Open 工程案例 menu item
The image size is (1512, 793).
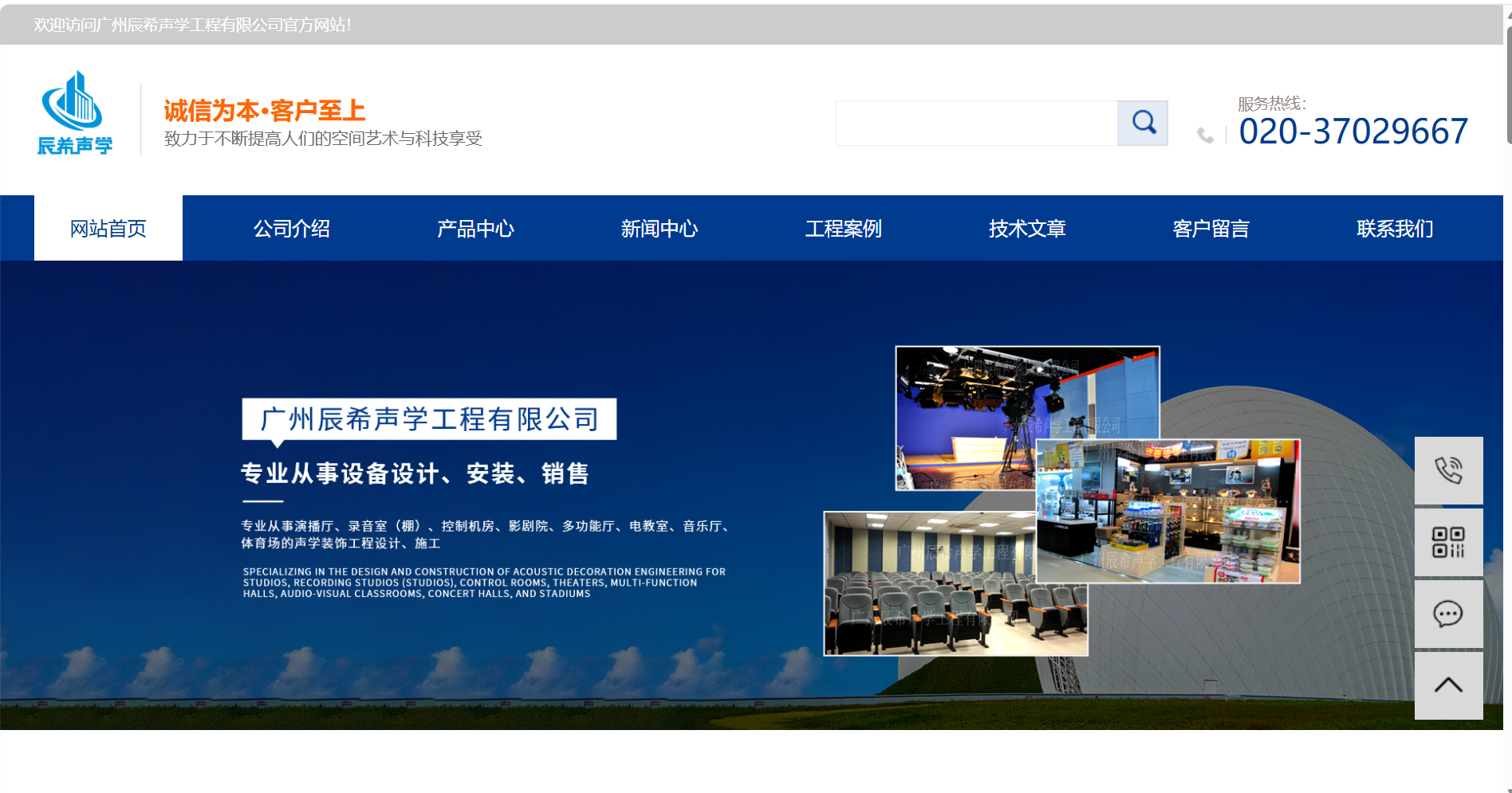(x=844, y=229)
